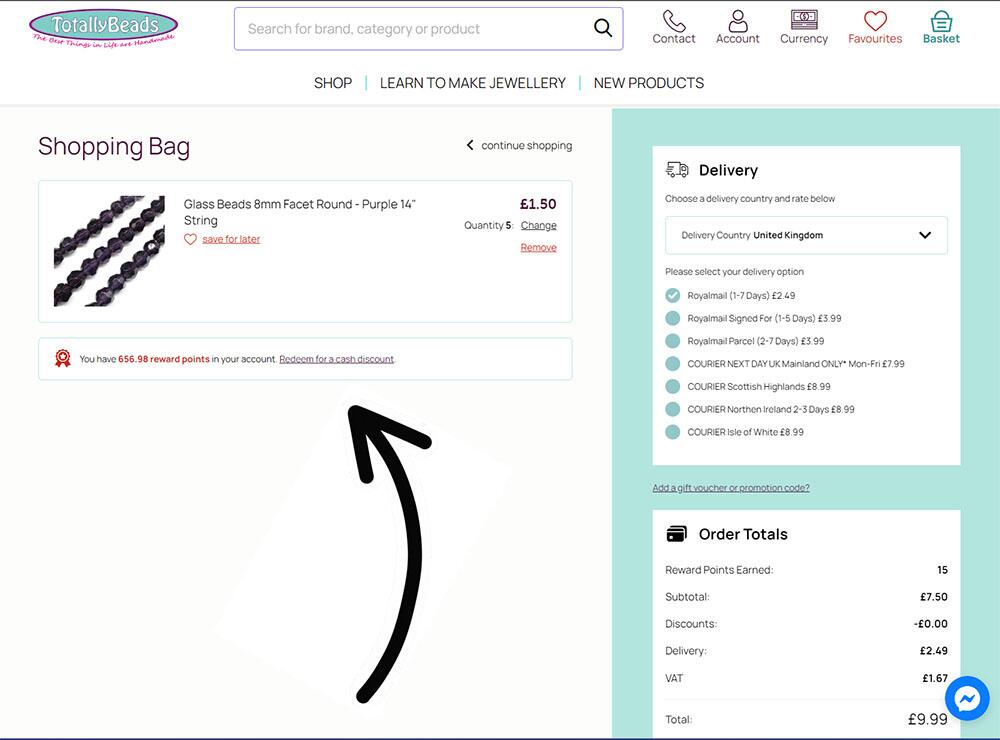
Task: Select COURIER Northen Ireland 2-3 Days £8.99
Action: [673, 409]
